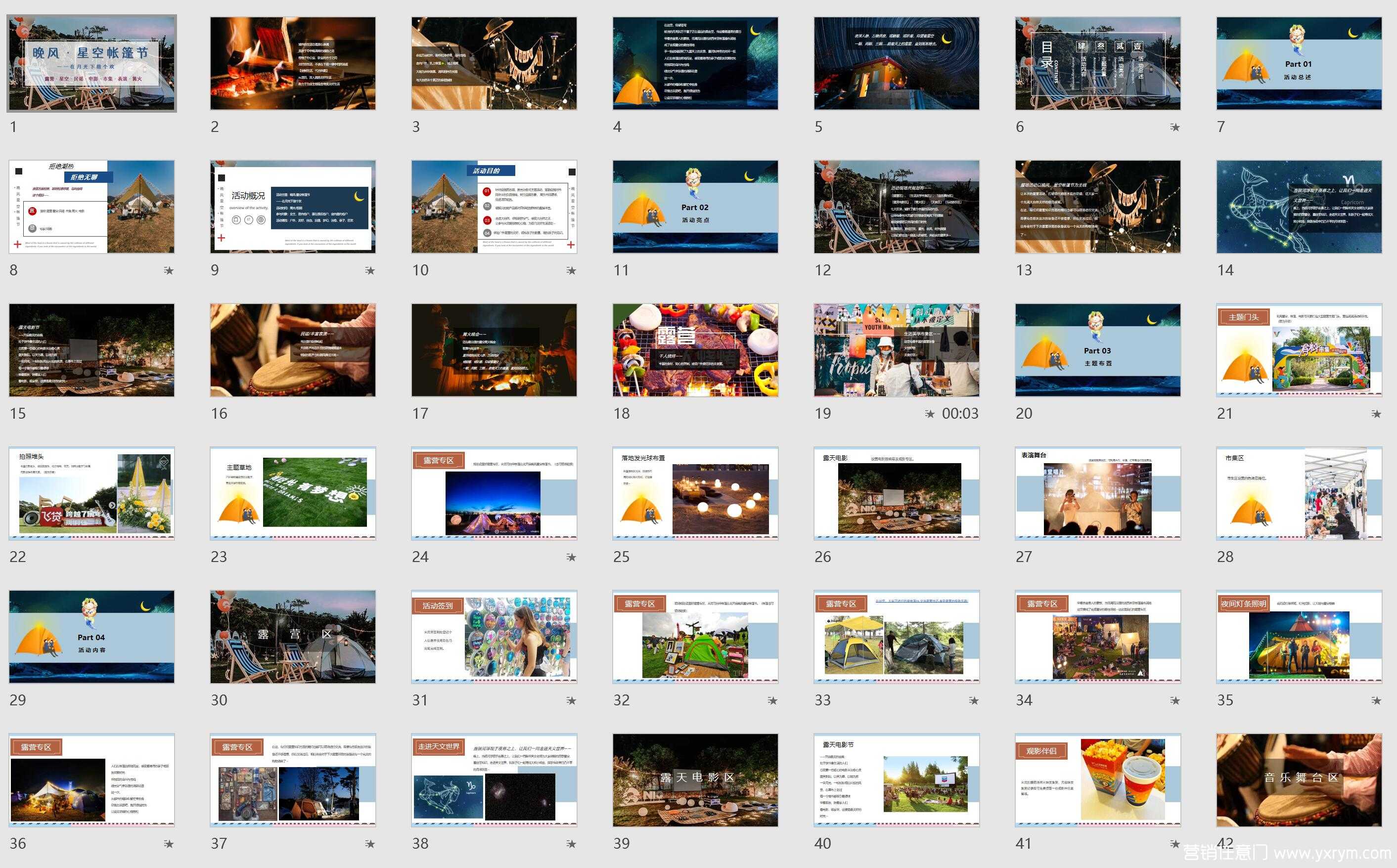Click the star icon beside slide 19's timing
The height and width of the screenshot is (868, 1397).
[x=930, y=413]
